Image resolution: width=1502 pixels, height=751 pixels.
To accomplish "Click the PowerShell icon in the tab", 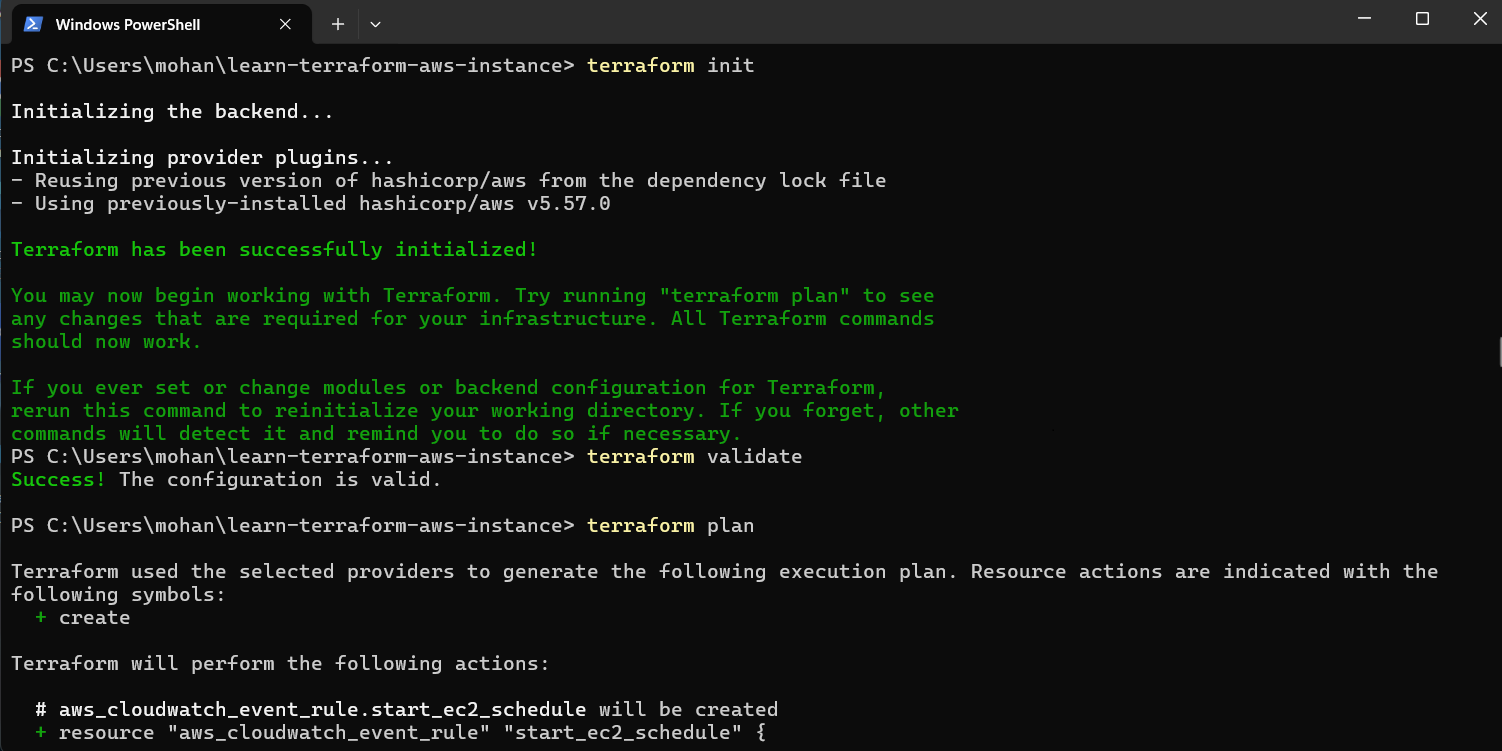I will [x=33, y=23].
